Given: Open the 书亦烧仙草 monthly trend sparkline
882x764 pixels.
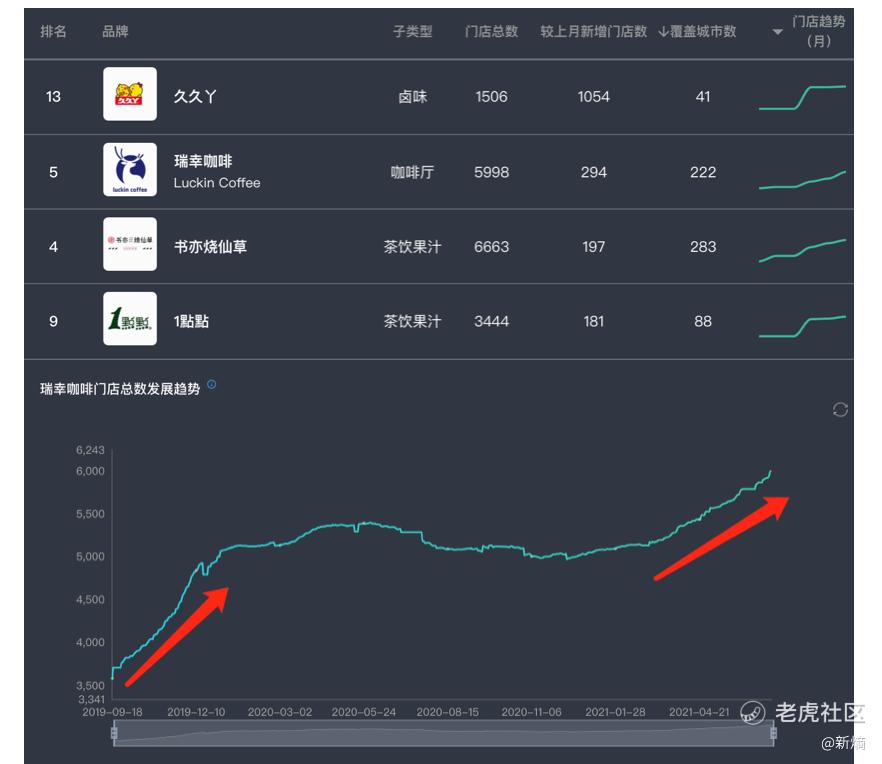Looking at the screenshot, I should pos(802,251).
